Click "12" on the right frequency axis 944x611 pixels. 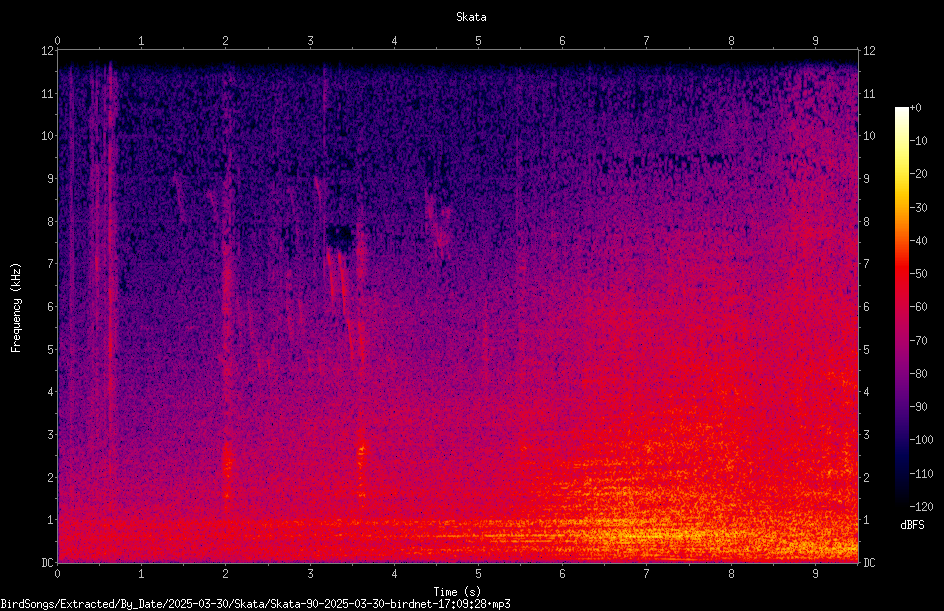point(869,51)
